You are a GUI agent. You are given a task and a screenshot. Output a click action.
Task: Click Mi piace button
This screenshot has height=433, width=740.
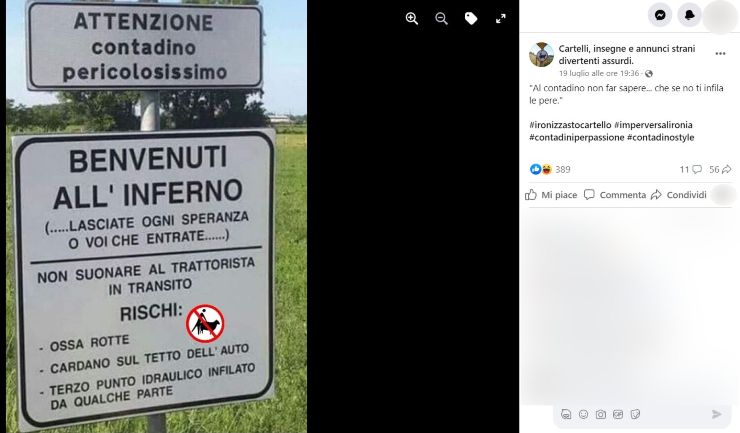coord(551,195)
